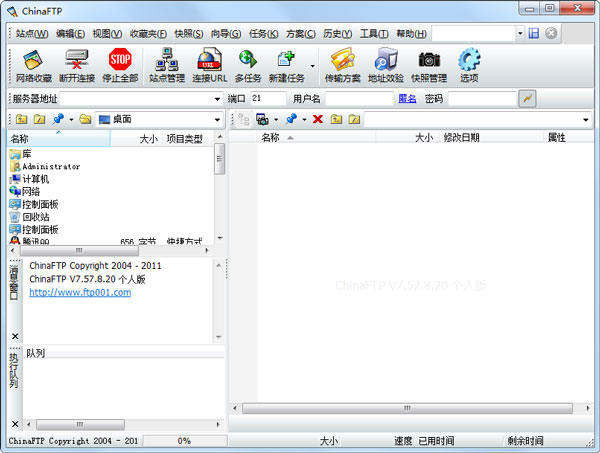Select the Administrator folder item

coord(45,166)
